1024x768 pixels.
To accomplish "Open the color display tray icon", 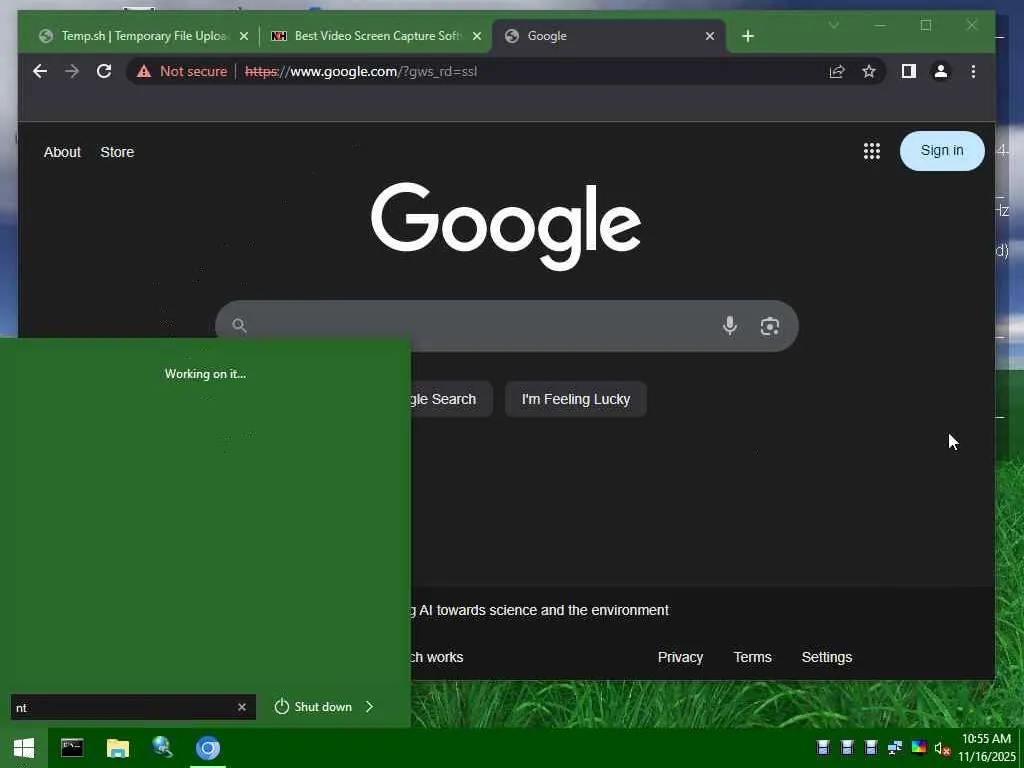I will 919,747.
